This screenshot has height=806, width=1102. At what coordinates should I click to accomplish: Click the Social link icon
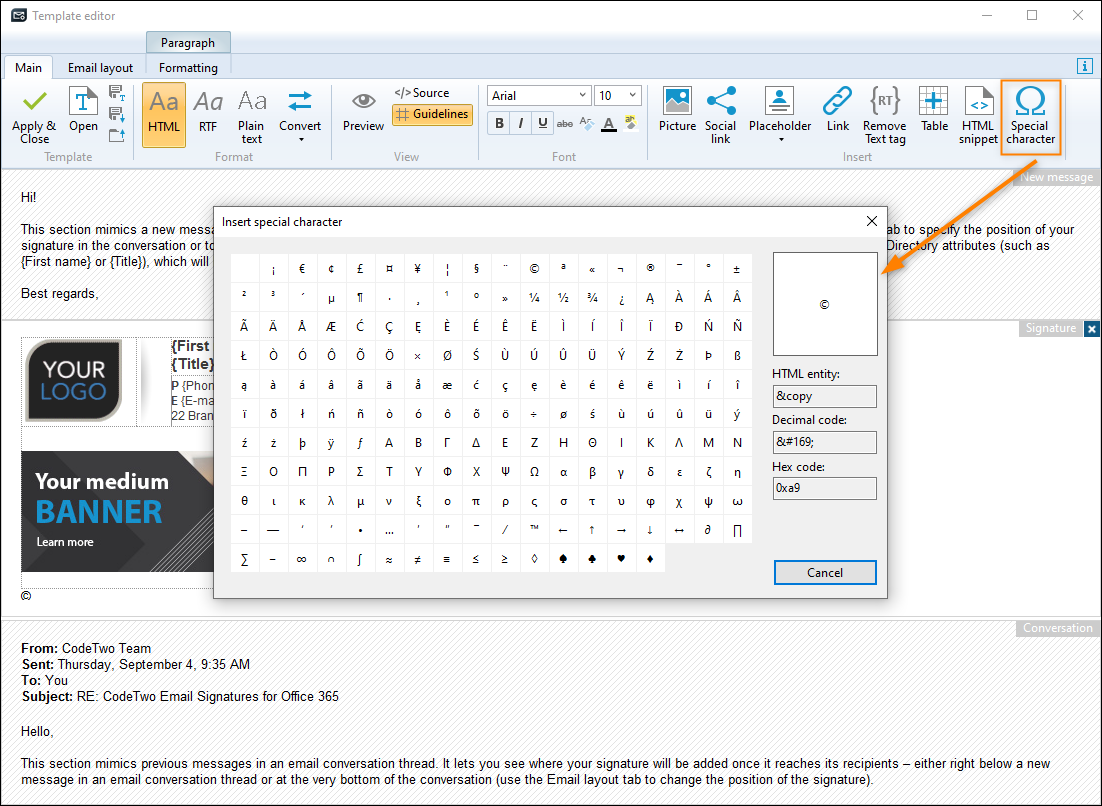[720, 101]
